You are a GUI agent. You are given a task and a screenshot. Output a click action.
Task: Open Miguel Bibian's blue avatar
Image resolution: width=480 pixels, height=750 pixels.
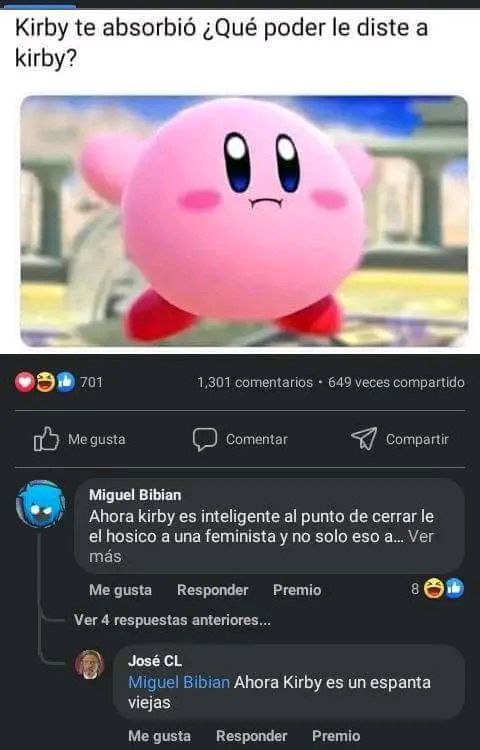coord(40,504)
